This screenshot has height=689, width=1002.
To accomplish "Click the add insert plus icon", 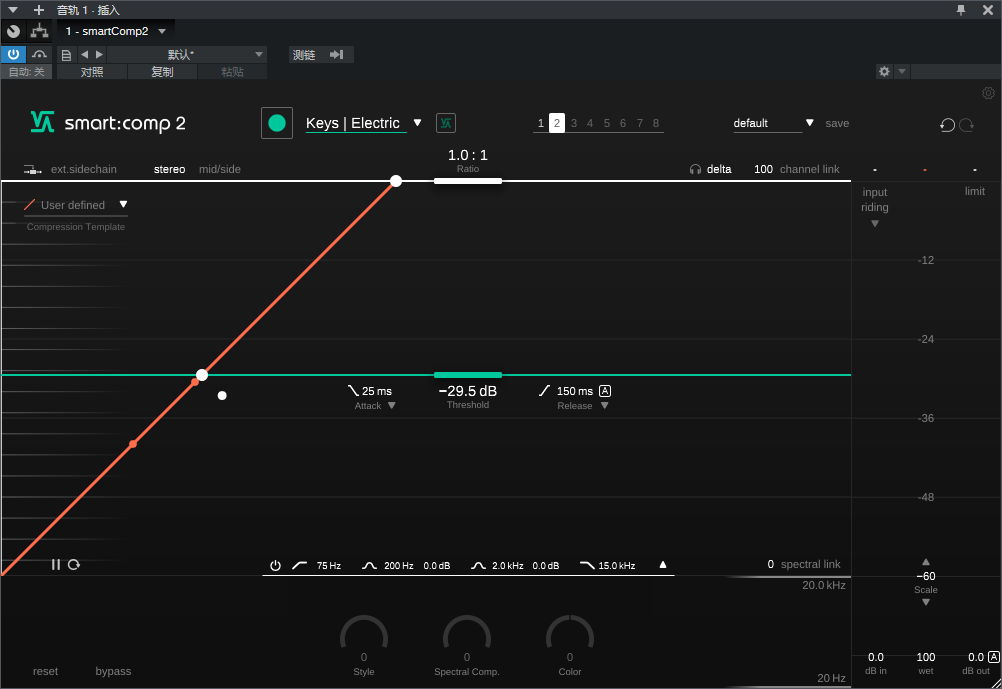I will [x=39, y=10].
